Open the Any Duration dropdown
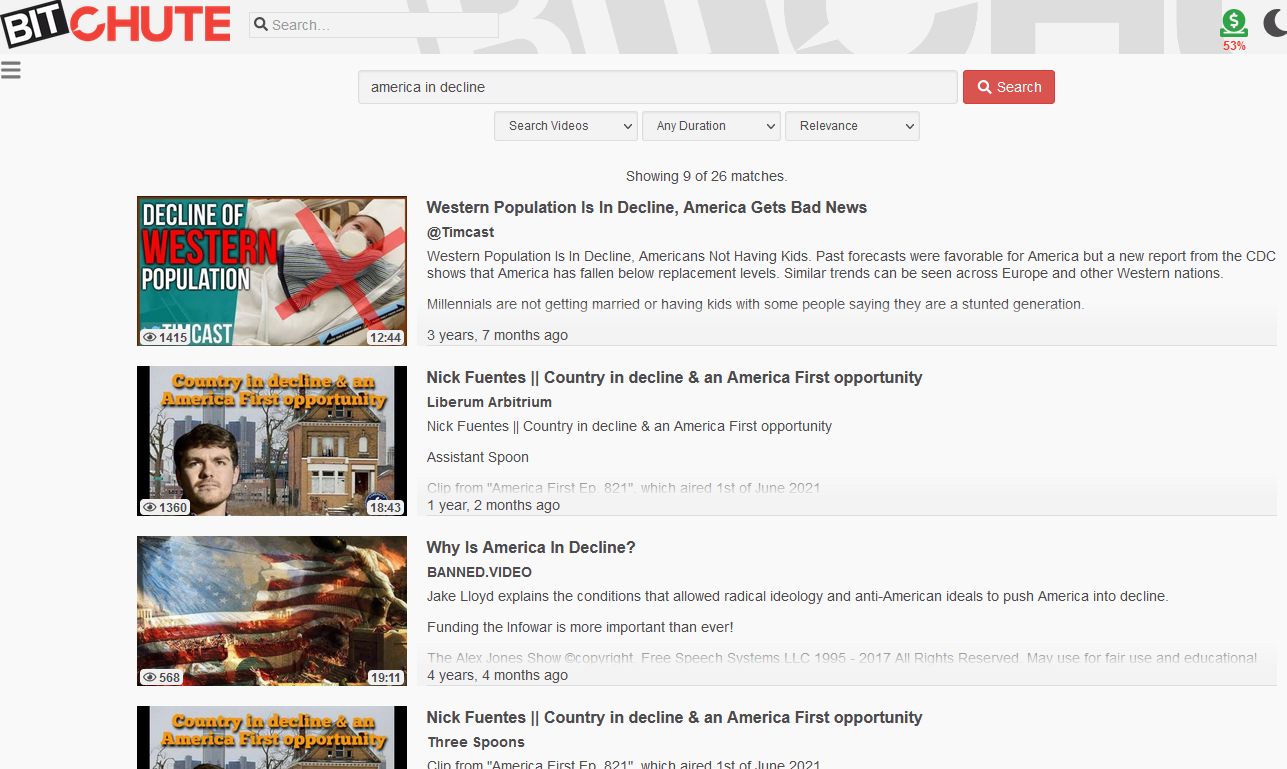Viewport: 1287px width, 769px height. click(711, 126)
